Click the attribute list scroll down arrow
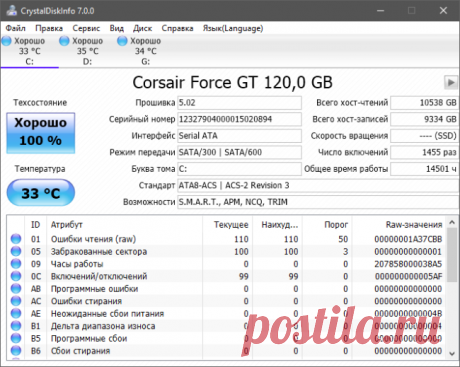 point(452,354)
